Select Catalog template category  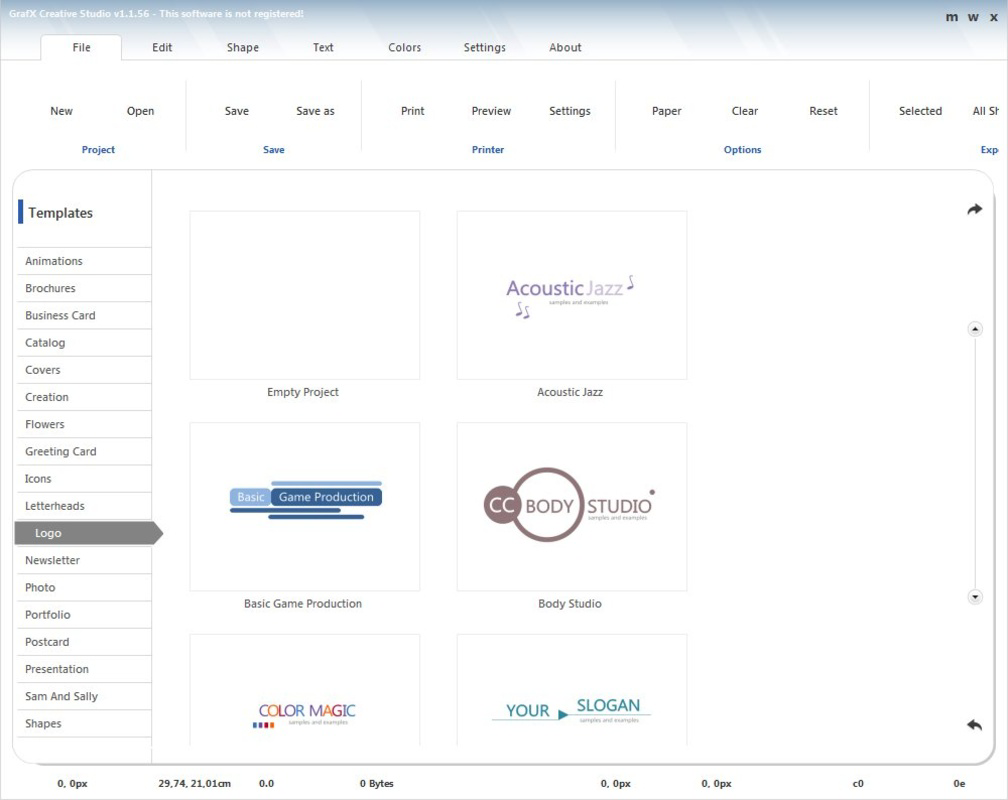84,343
